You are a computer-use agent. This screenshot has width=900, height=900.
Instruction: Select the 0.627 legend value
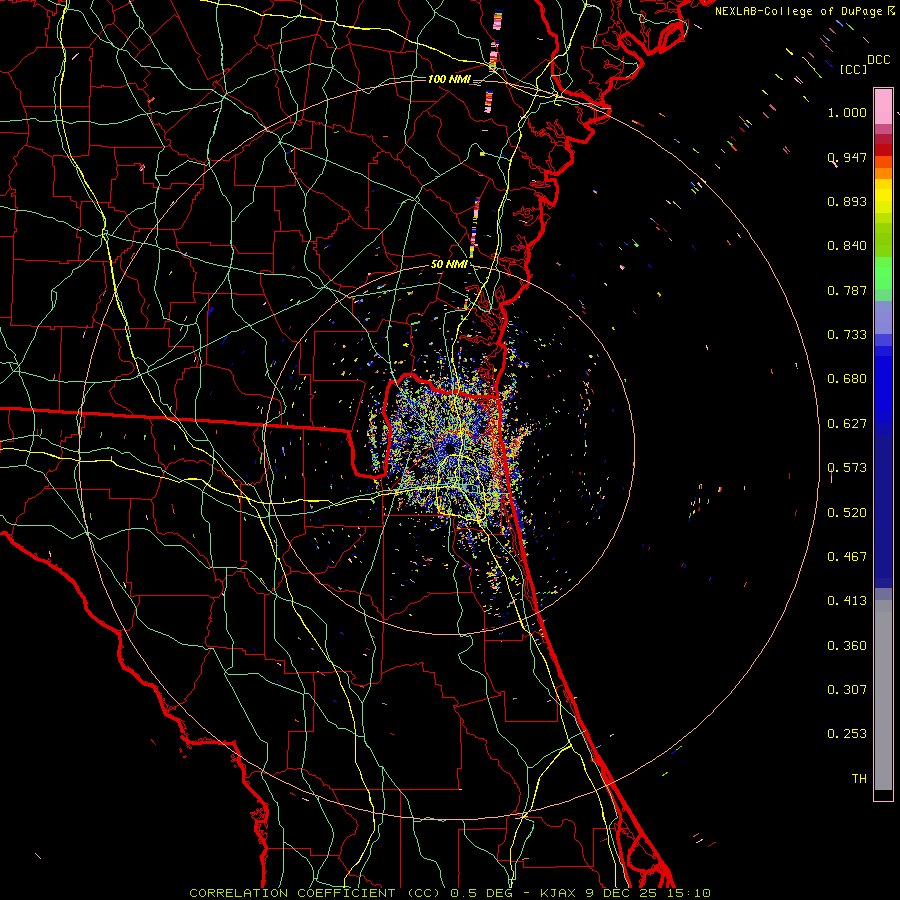tap(847, 424)
